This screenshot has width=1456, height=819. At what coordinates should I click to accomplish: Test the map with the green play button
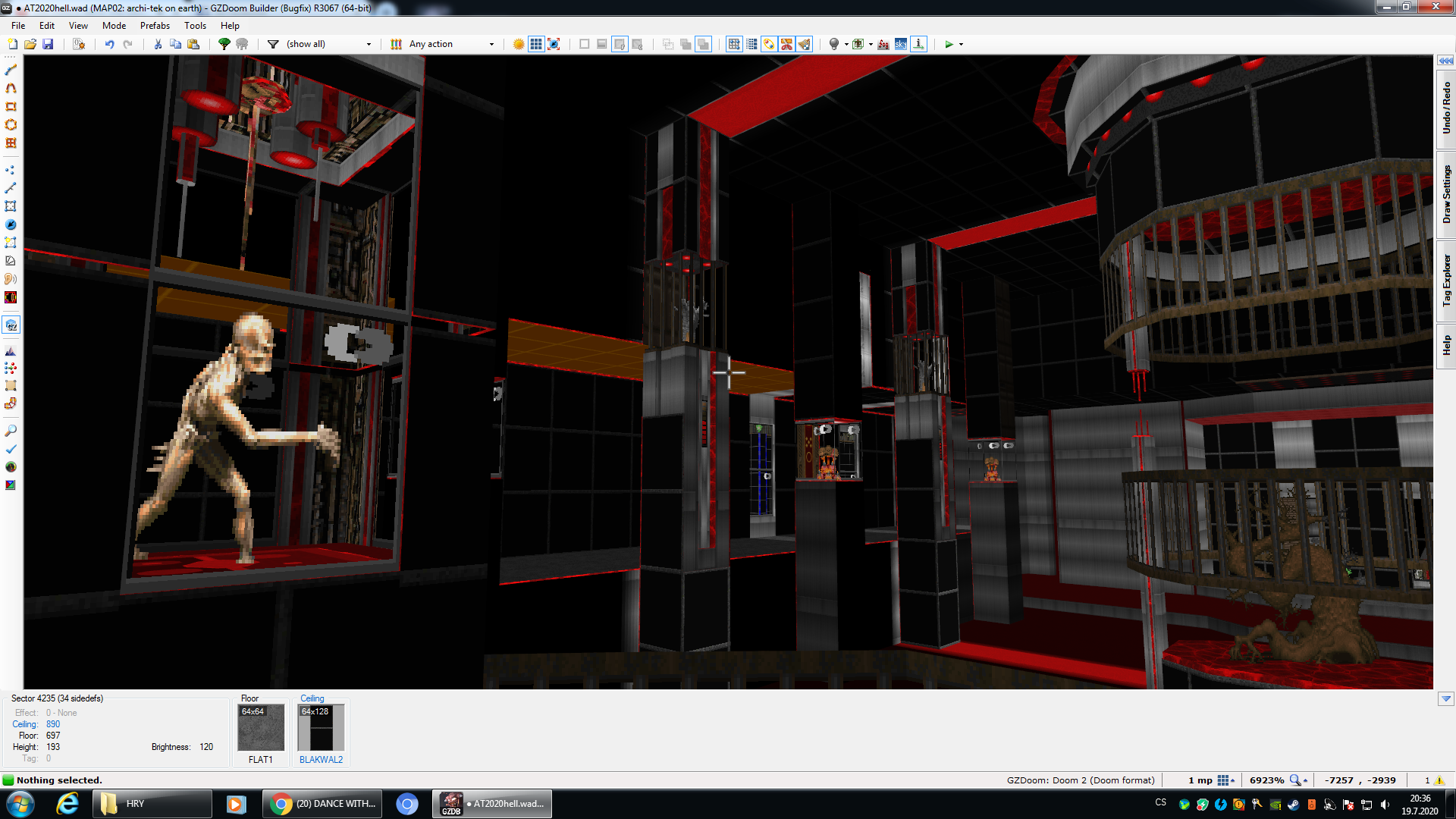click(x=949, y=44)
